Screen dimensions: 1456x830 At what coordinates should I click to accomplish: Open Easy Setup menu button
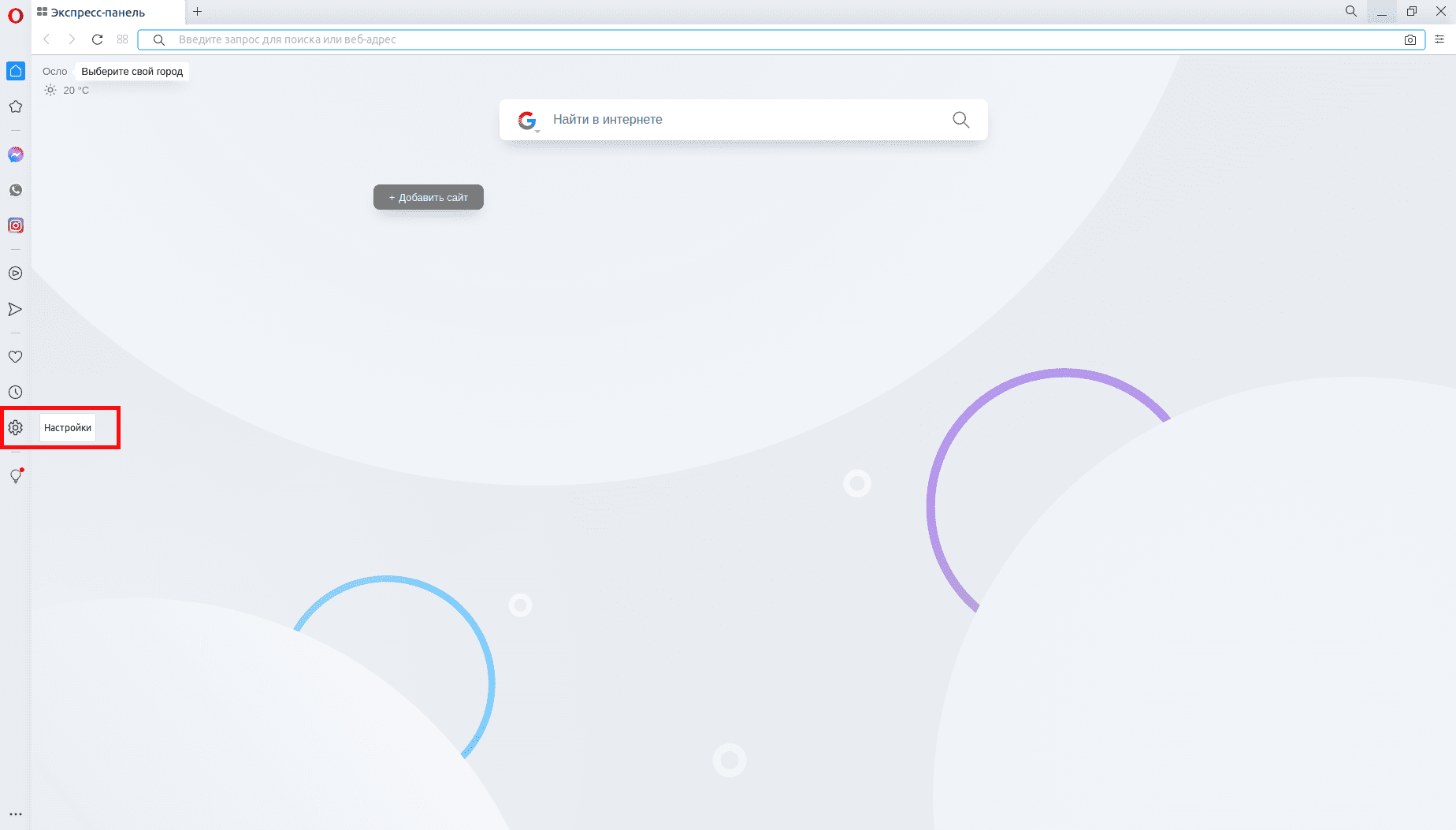point(1439,39)
